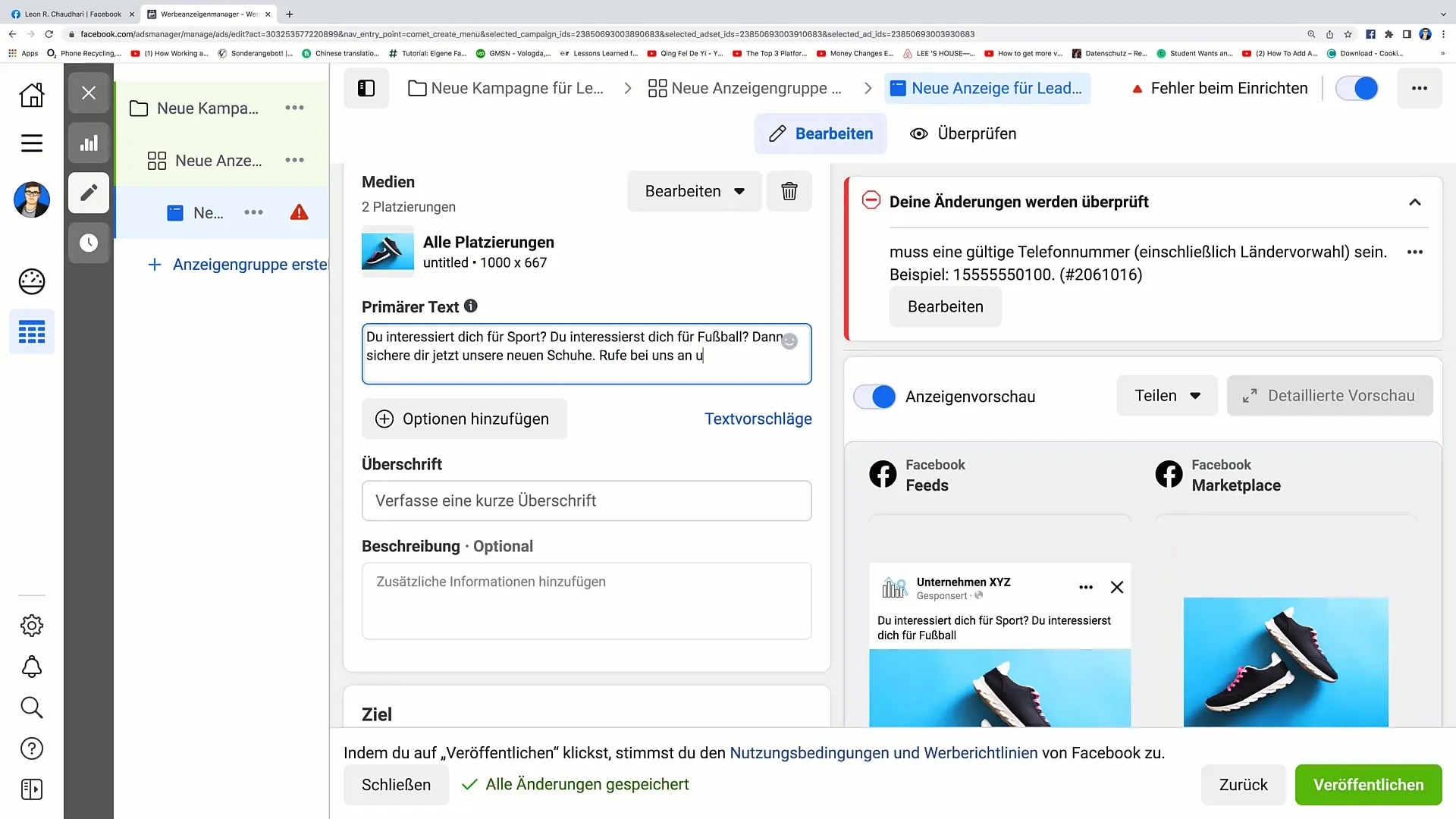Click the search magnifier in the sidebar
This screenshot has width=1456, height=819.
point(31,708)
